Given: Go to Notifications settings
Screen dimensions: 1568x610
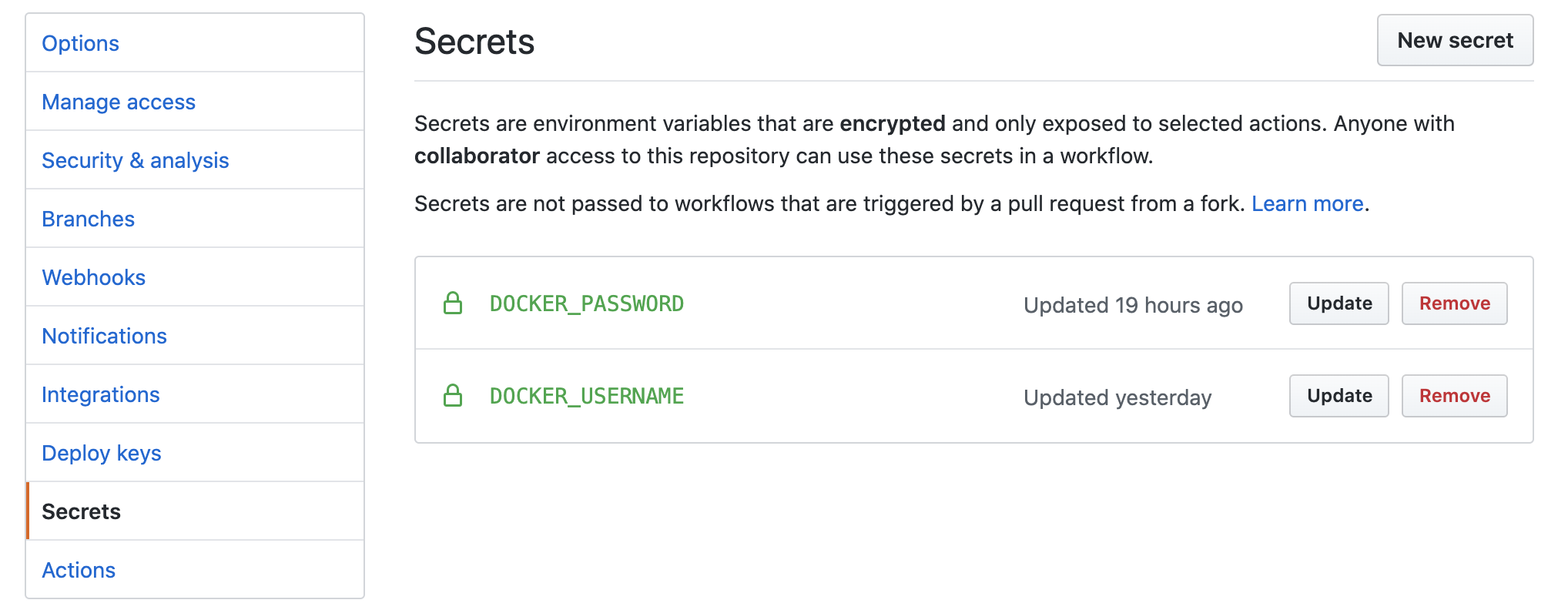Looking at the screenshot, I should point(105,336).
